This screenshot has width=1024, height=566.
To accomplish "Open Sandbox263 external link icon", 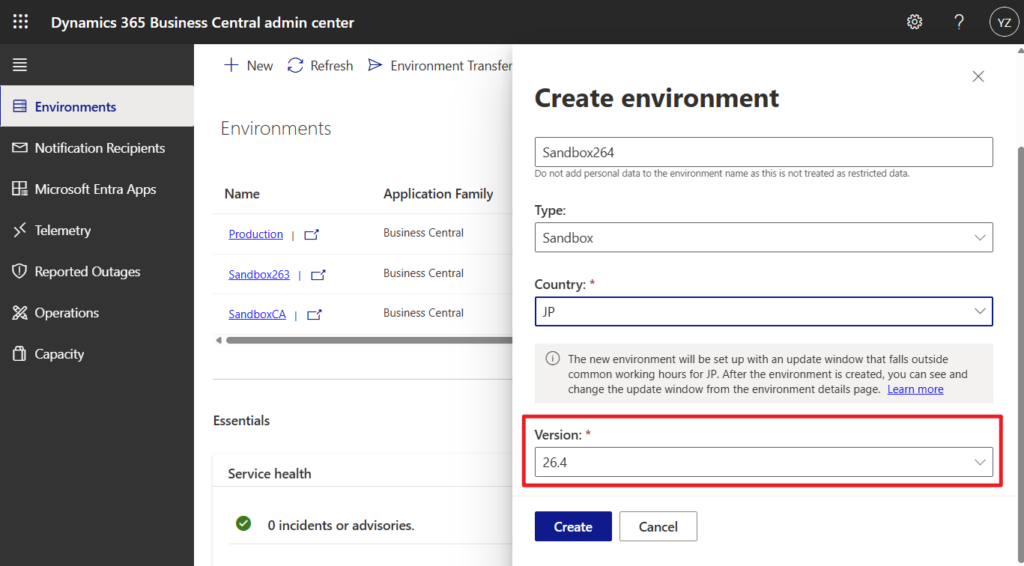I will [x=318, y=274].
